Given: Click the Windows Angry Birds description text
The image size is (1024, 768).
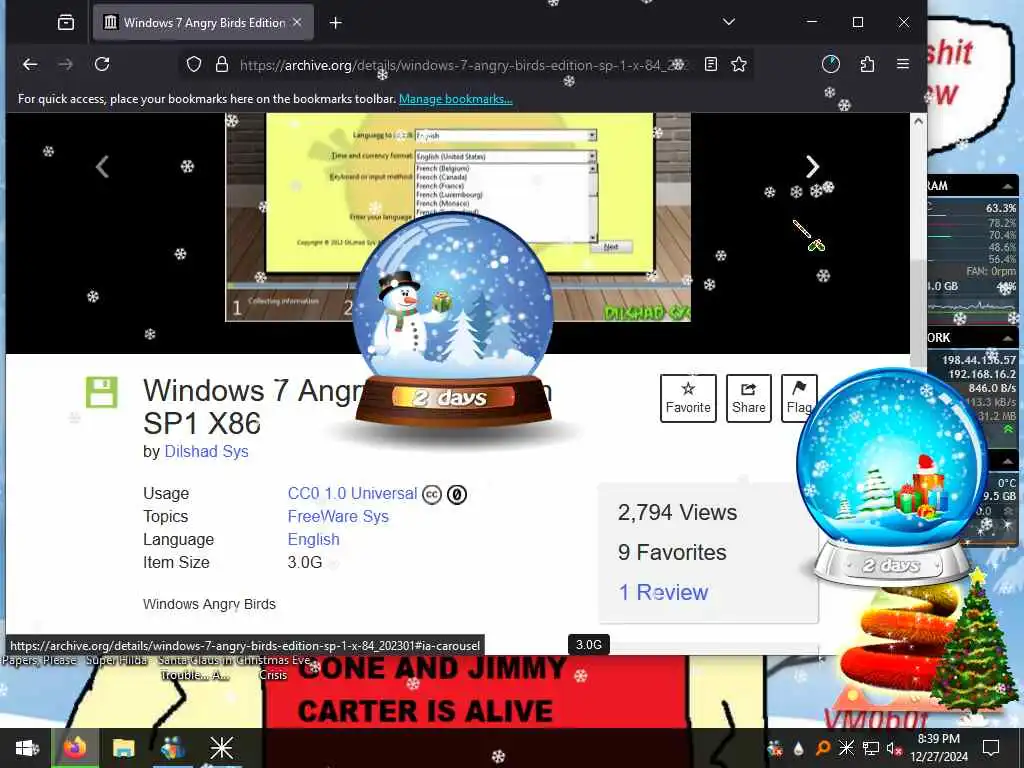Looking at the screenshot, I should (209, 604).
